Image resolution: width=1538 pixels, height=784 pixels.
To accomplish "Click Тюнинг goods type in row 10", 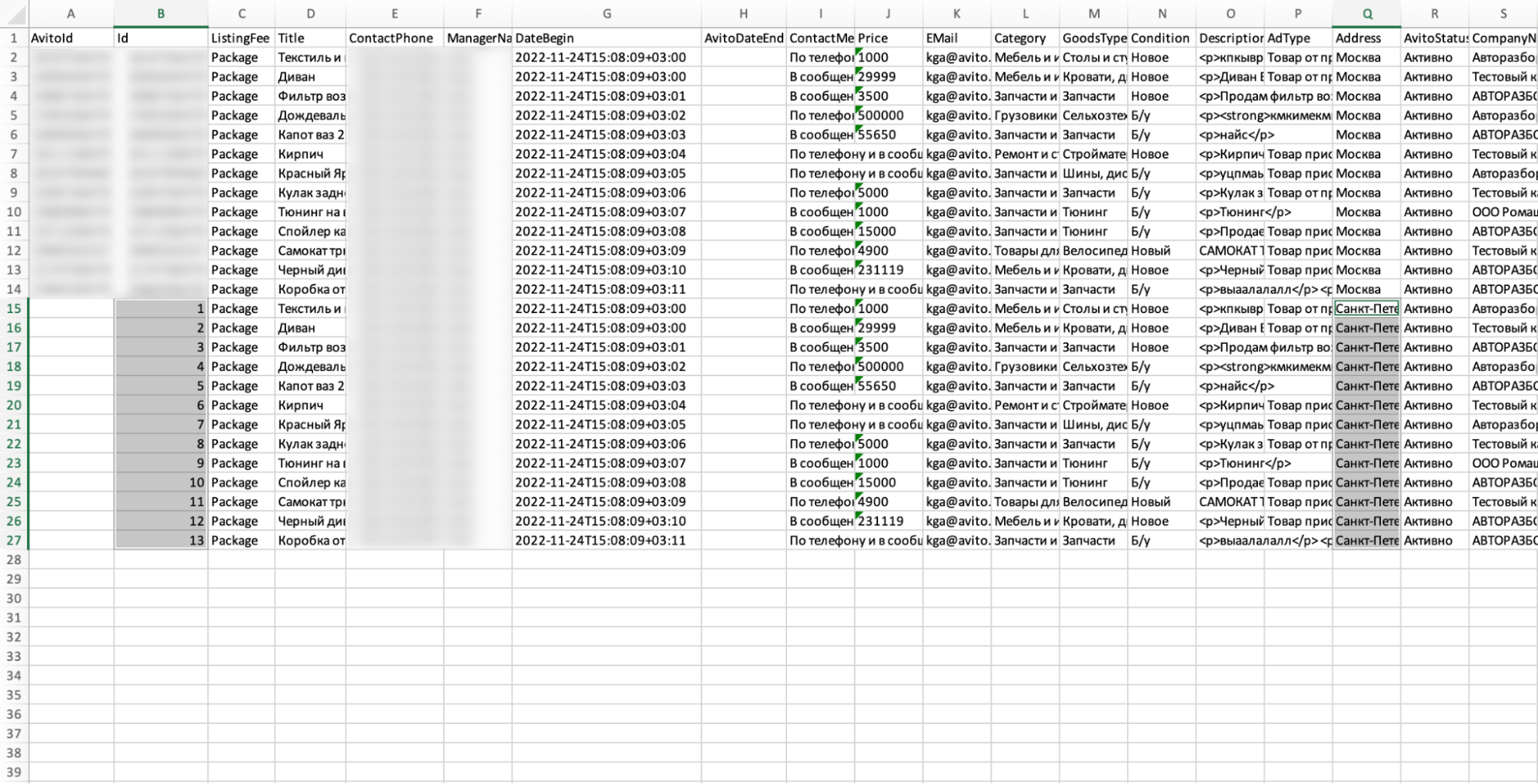I will click(1093, 212).
